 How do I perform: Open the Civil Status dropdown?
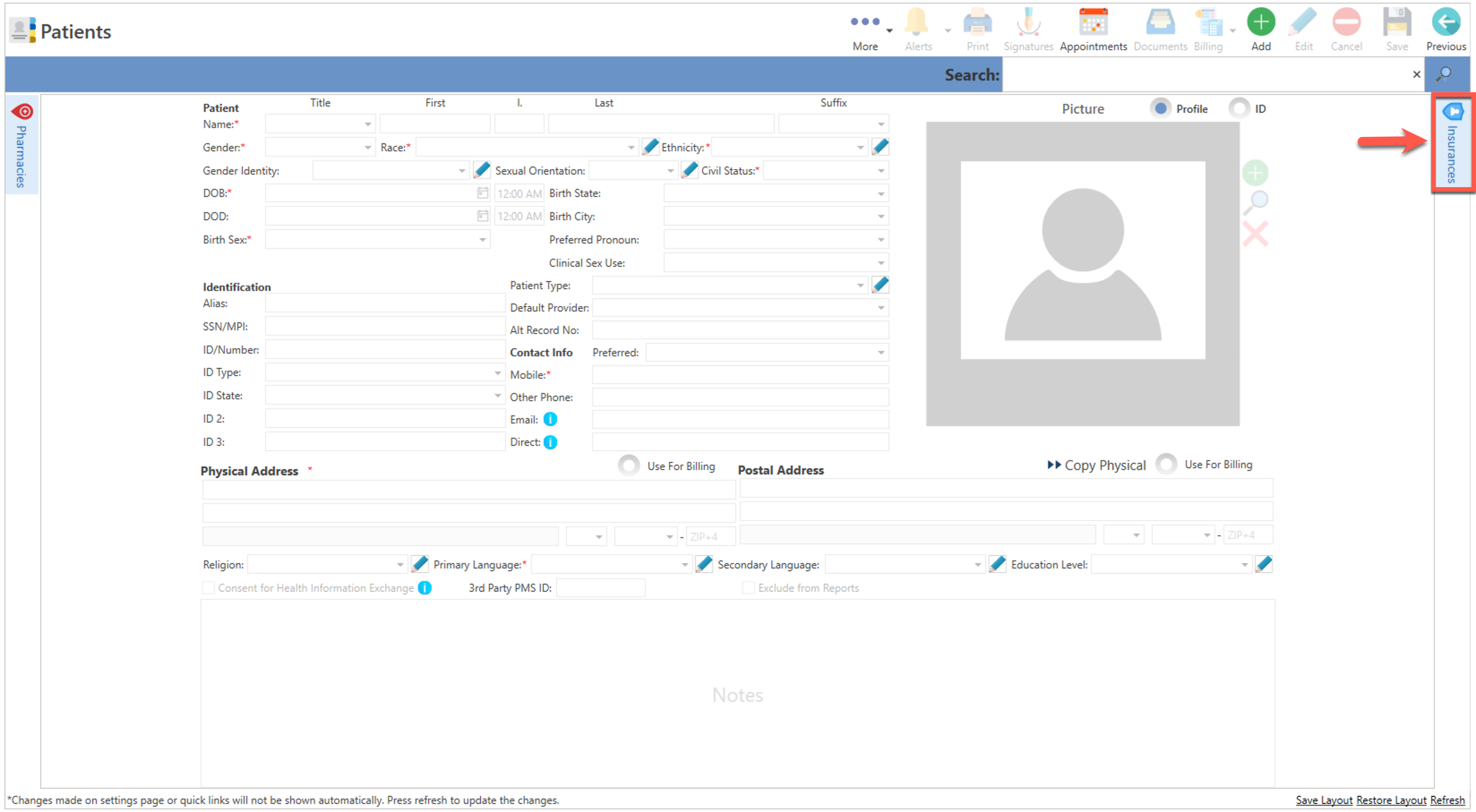pos(881,171)
